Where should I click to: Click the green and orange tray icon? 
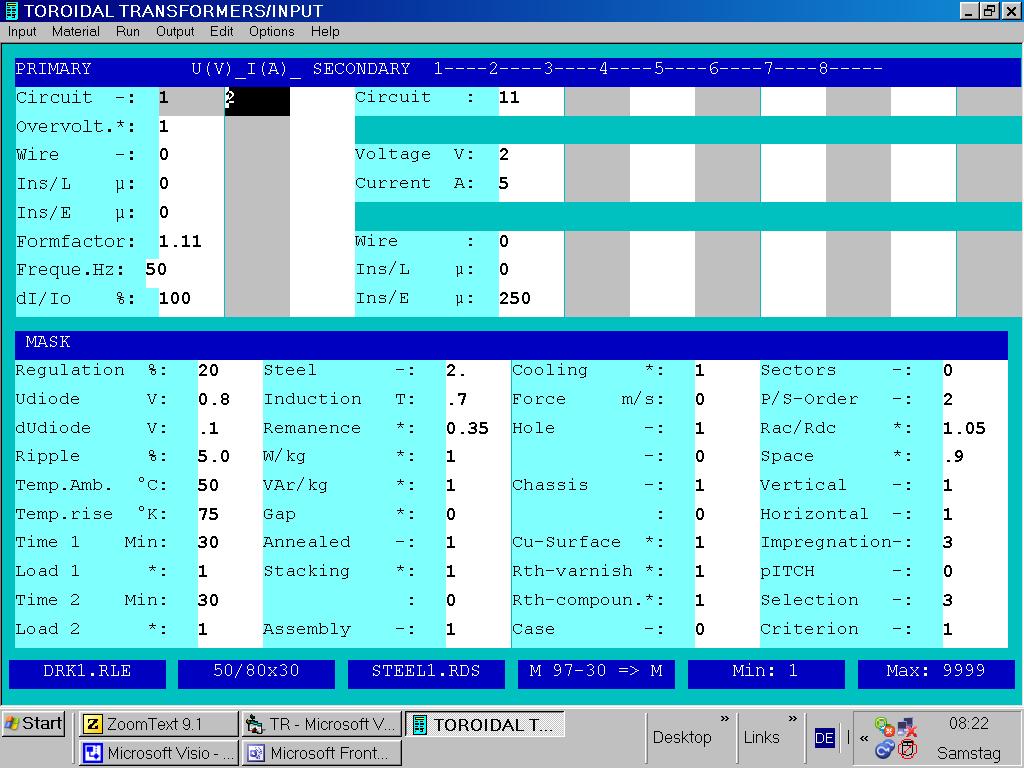[x=884, y=726]
